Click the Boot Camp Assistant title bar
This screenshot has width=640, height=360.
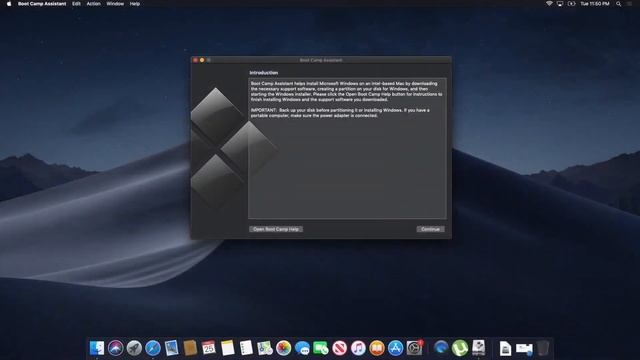point(321,60)
